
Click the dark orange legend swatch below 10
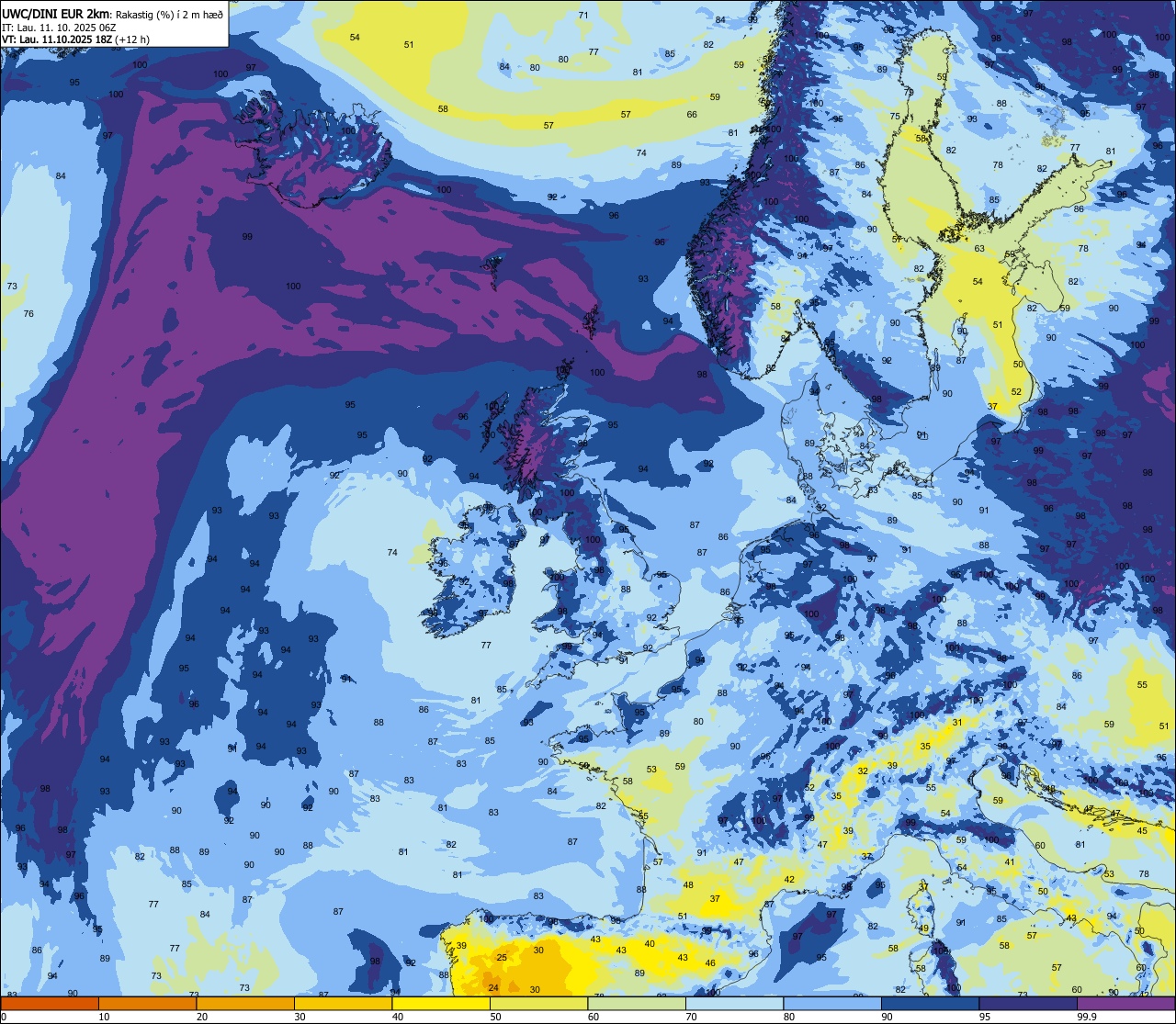[x=50, y=1003]
